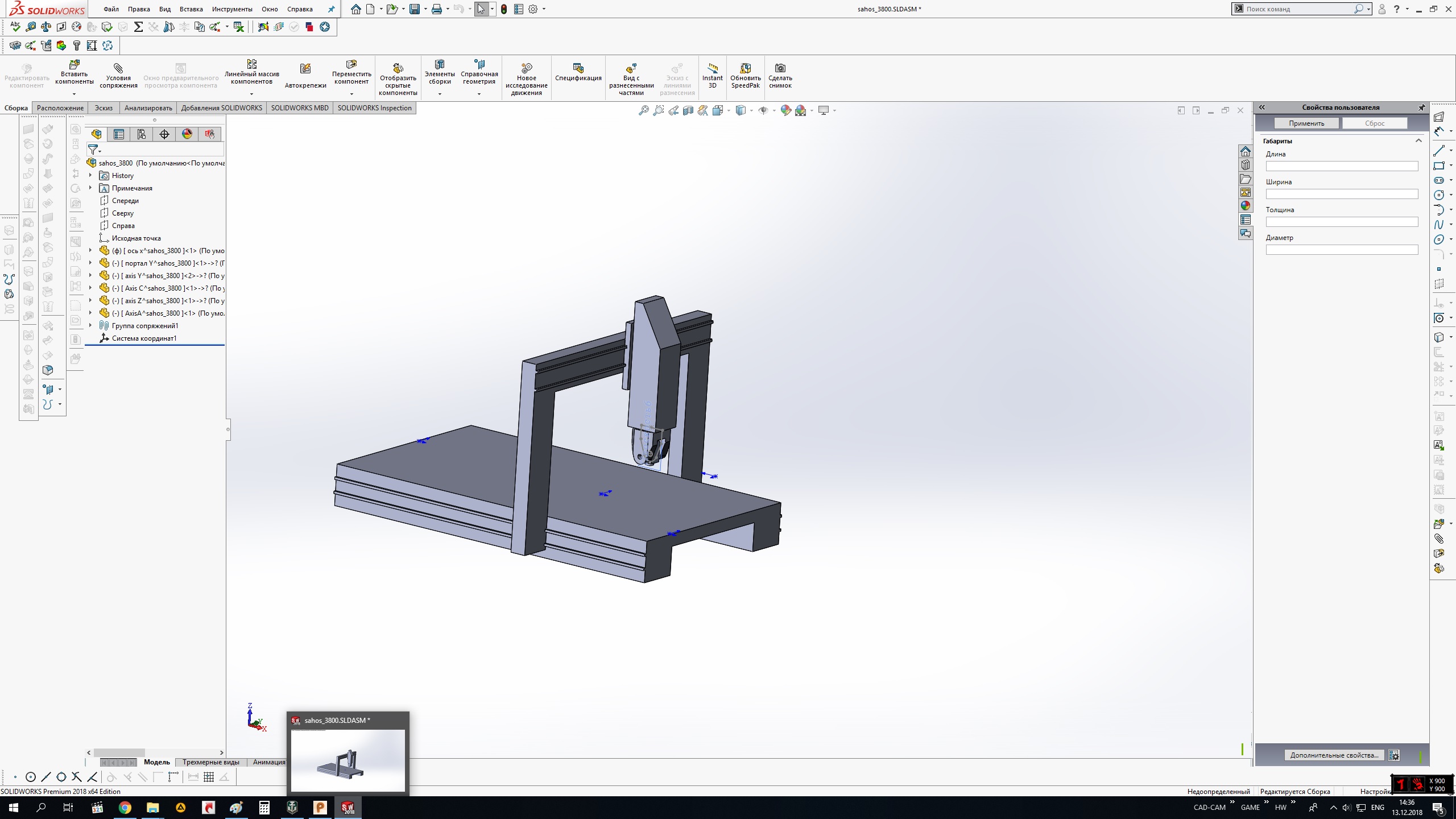The height and width of the screenshot is (819, 1456).
Task: Switch to the Эскиз tab
Action: (104, 108)
